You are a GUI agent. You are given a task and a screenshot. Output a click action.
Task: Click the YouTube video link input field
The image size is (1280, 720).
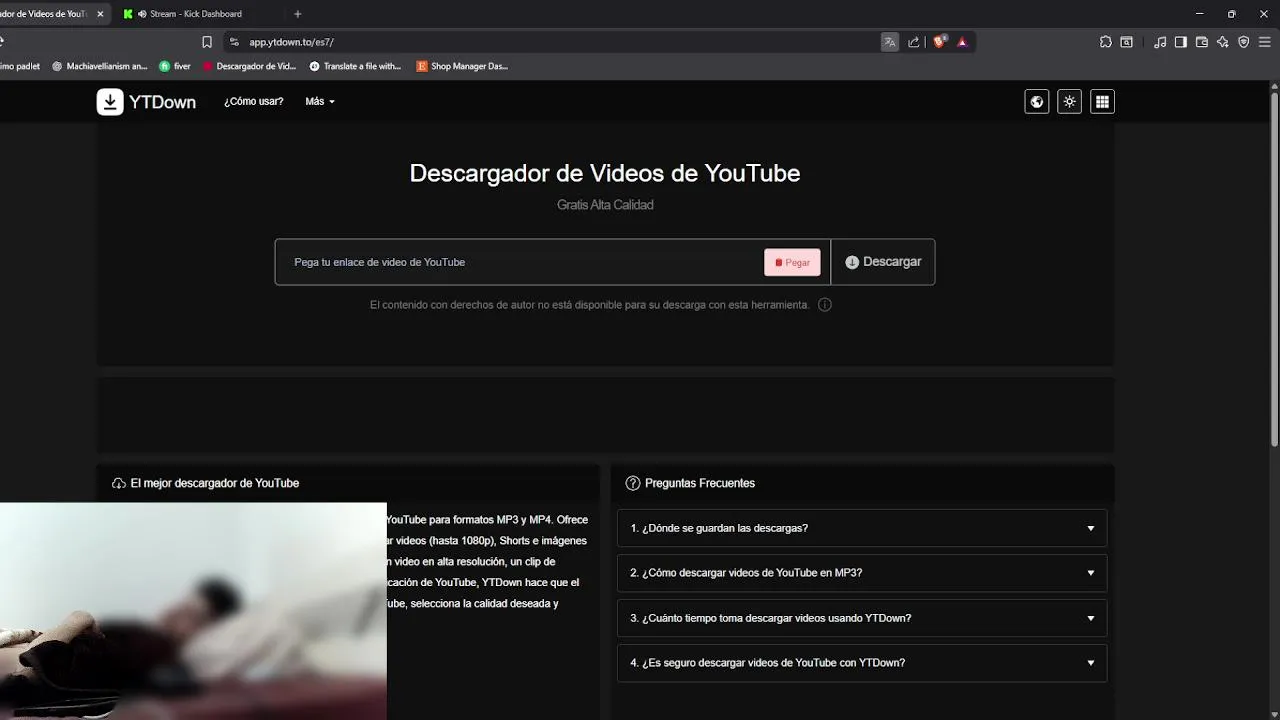coord(520,262)
